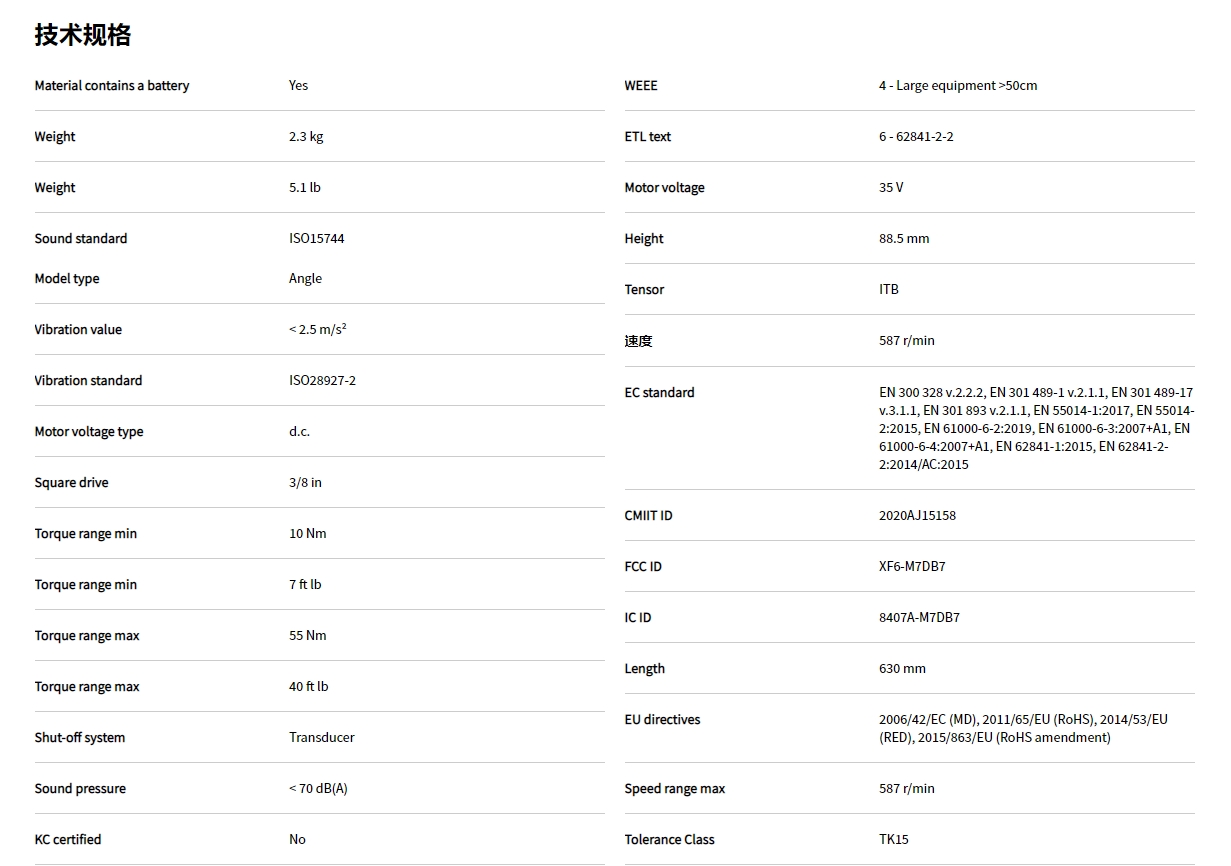The image size is (1231, 866).
Task: Select the Transducer value text
Action: pyautogui.click(x=321, y=738)
